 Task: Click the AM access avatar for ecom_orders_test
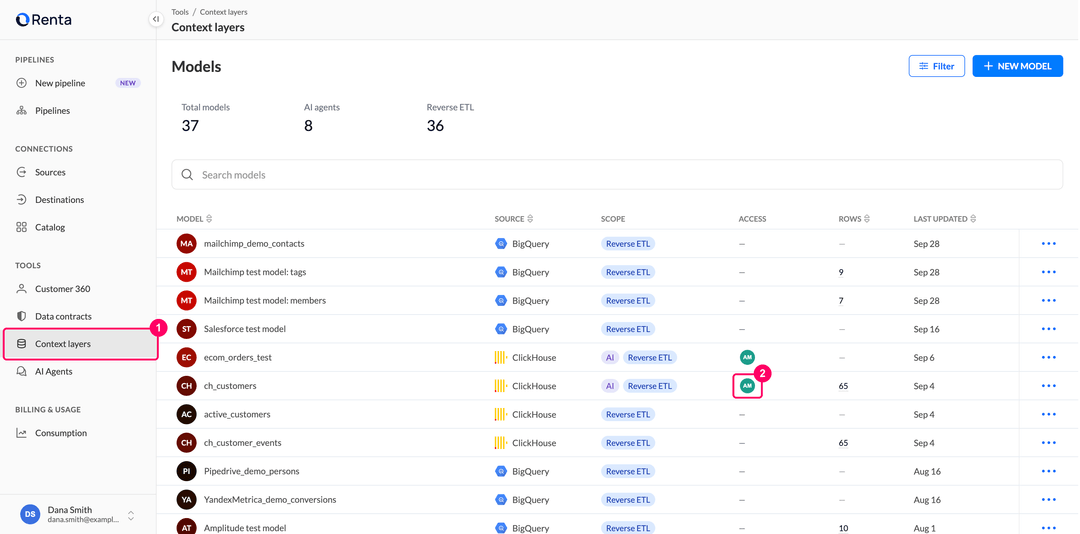(747, 357)
